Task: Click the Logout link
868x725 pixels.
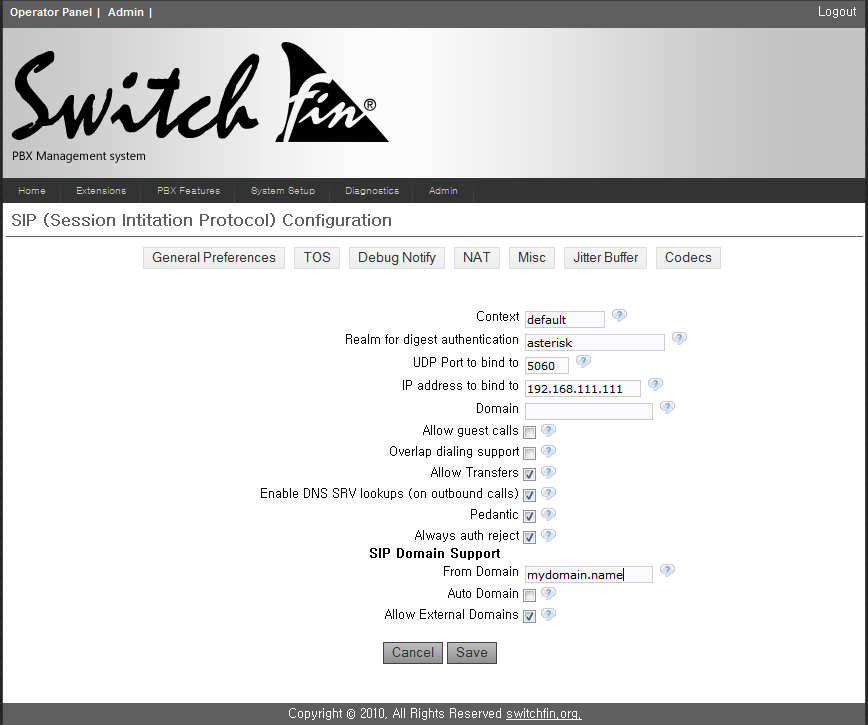Action: pyautogui.click(x=836, y=12)
